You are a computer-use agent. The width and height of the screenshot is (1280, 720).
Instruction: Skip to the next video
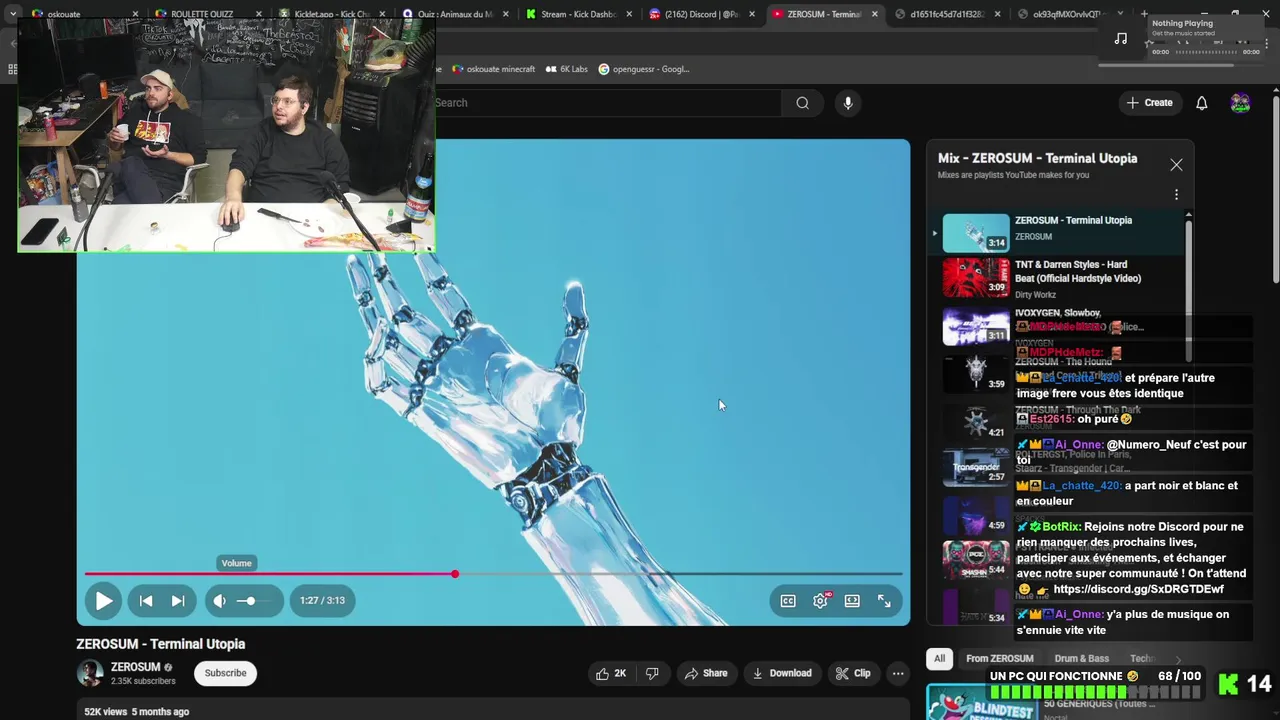pos(178,601)
